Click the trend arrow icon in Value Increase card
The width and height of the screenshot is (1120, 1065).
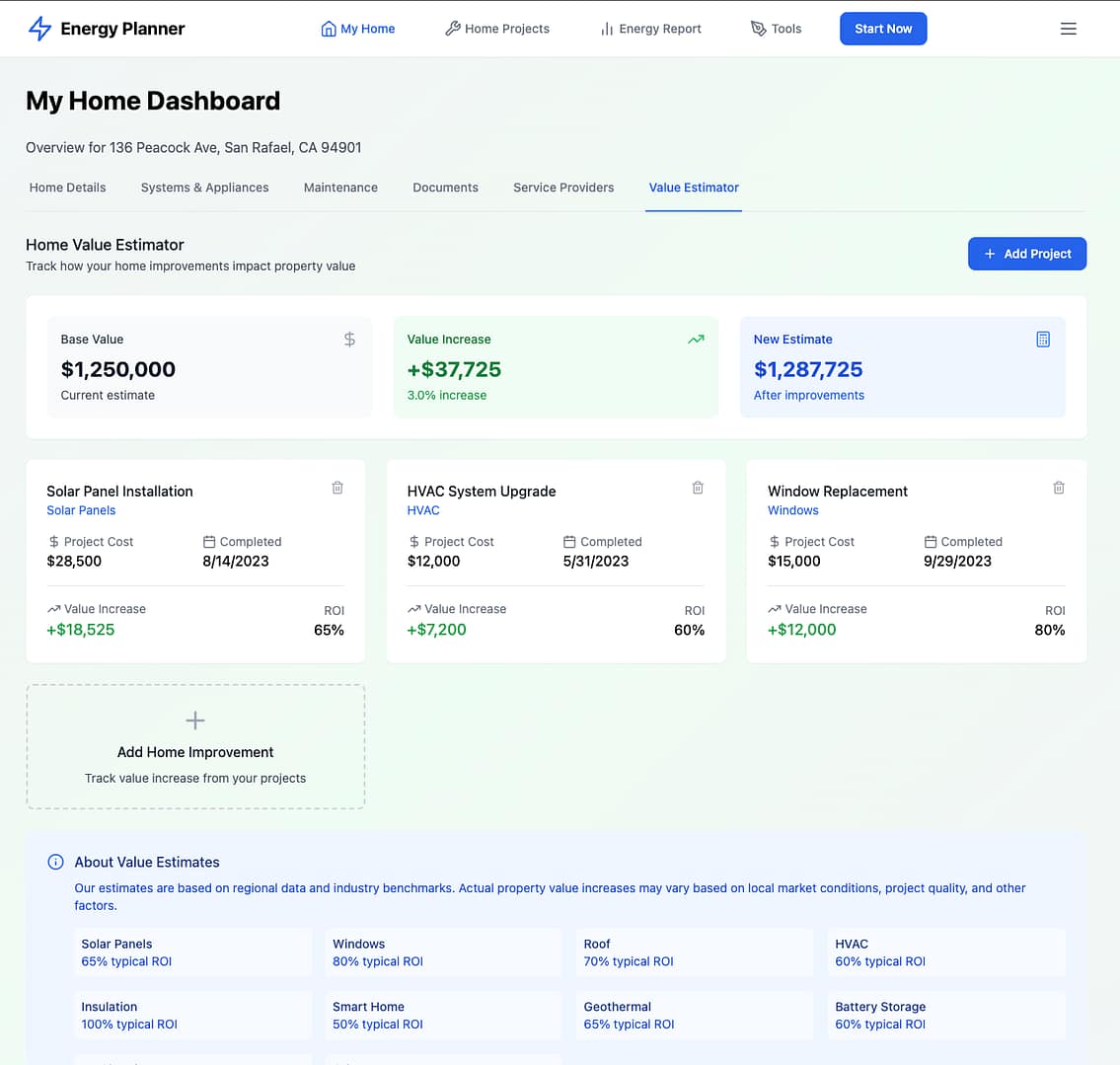(696, 340)
